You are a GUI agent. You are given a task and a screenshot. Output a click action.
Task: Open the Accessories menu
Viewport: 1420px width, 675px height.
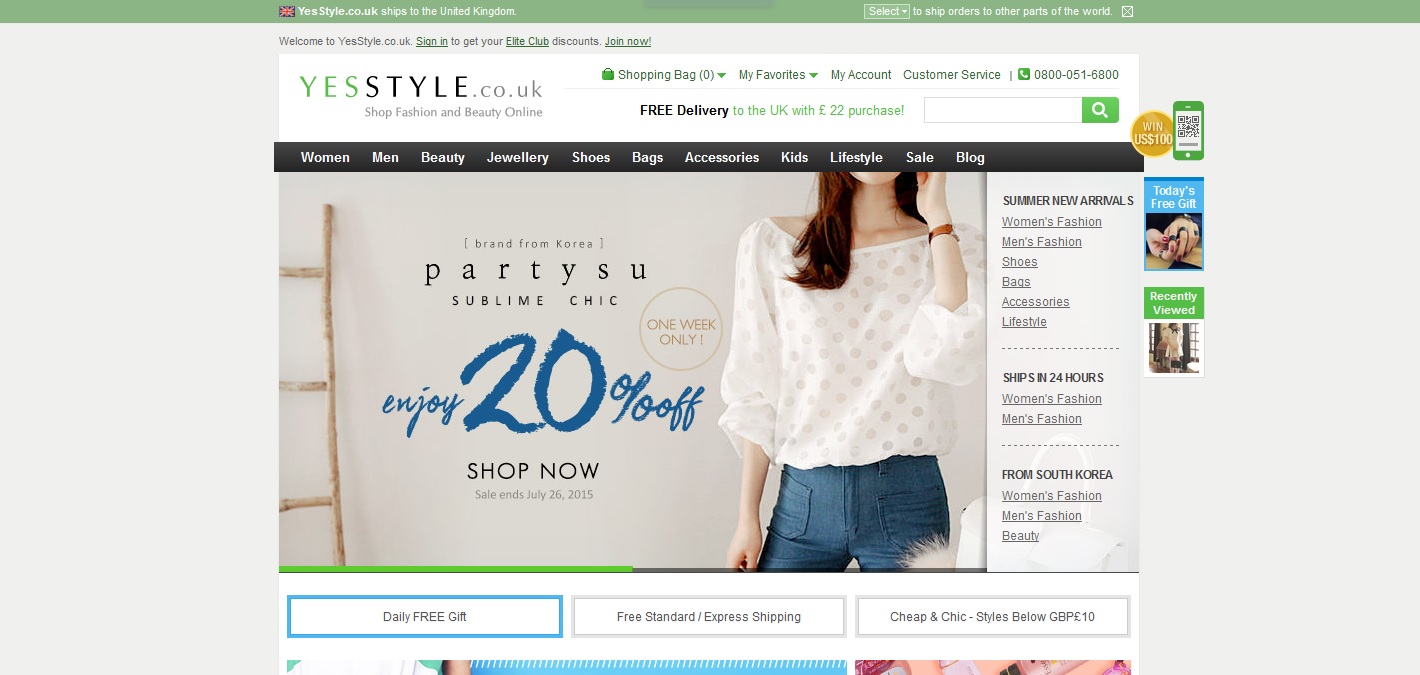[x=722, y=157]
